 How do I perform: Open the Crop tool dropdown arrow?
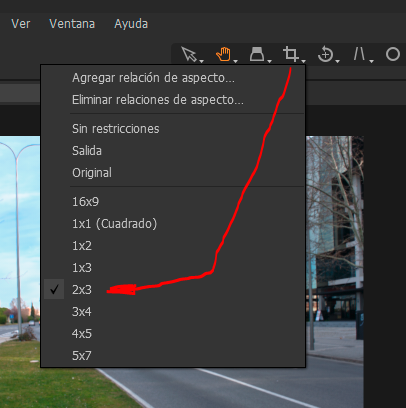click(x=303, y=61)
